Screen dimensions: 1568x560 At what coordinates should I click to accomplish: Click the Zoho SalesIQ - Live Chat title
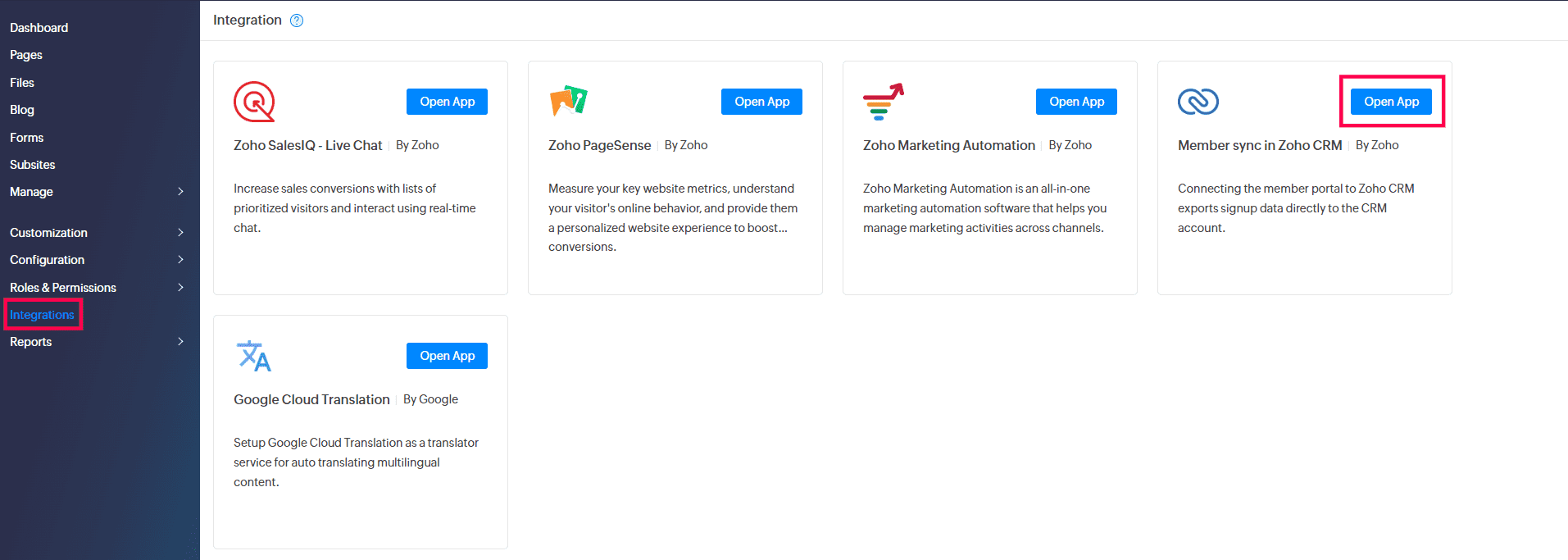click(x=308, y=145)
